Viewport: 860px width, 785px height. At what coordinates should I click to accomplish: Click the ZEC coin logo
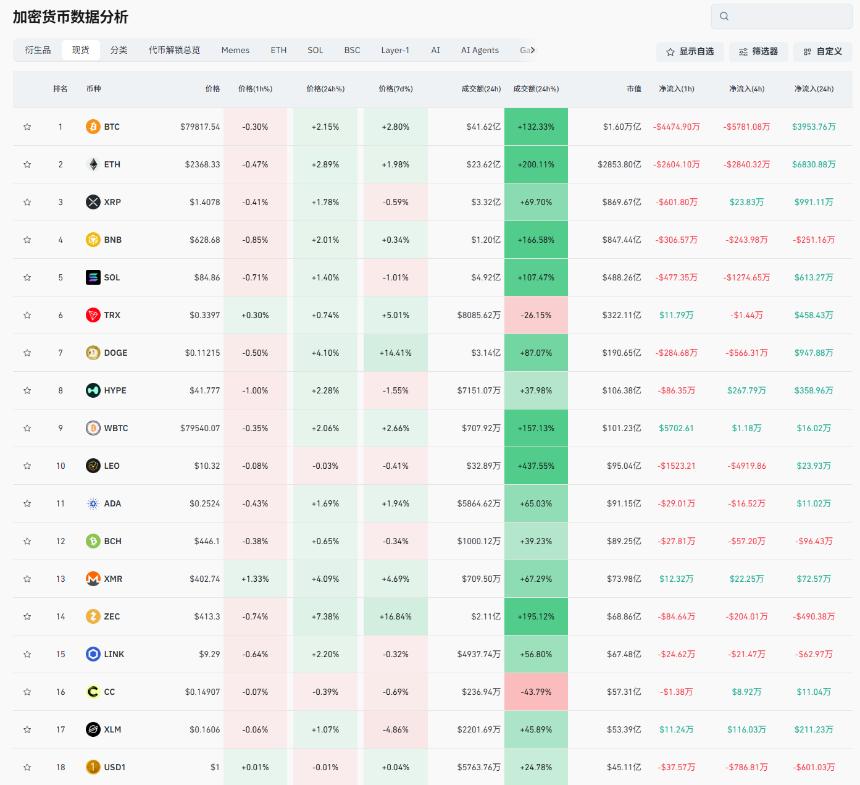tap(93, 616)
